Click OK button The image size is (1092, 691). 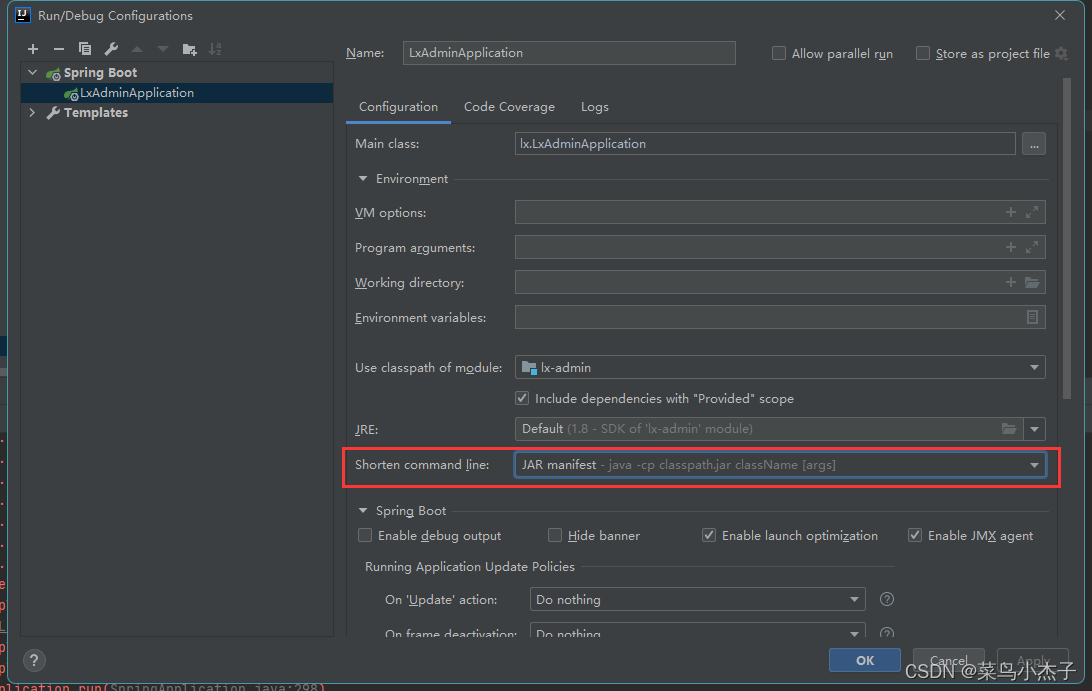pyautogui.click(x=864, y=660)
